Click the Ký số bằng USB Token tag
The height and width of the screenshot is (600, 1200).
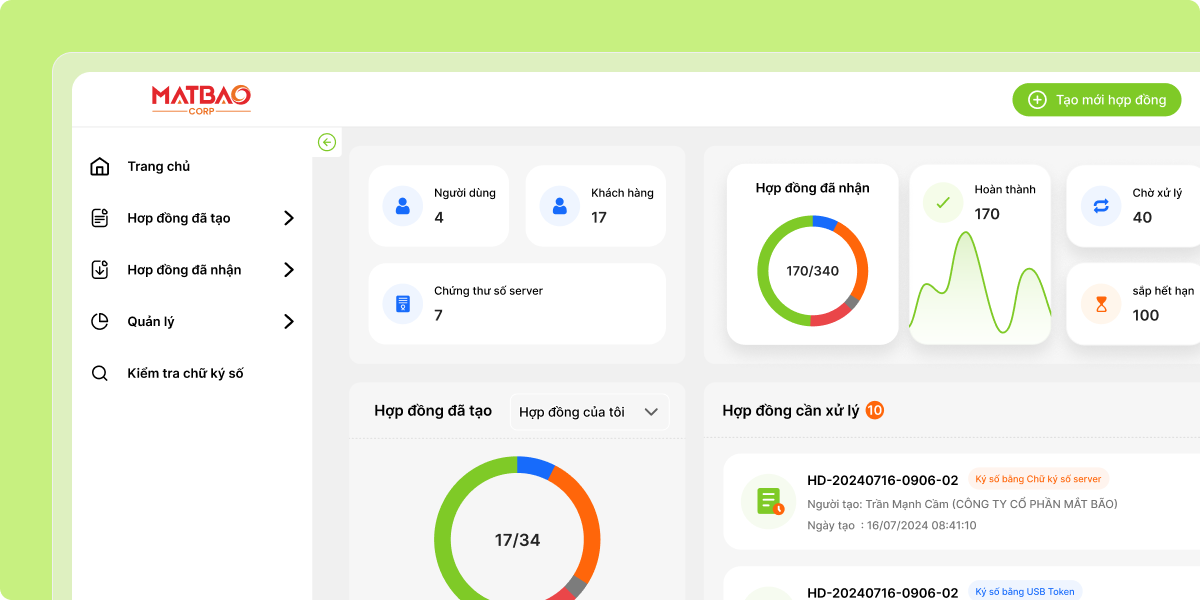click(x=1025, y=591)
